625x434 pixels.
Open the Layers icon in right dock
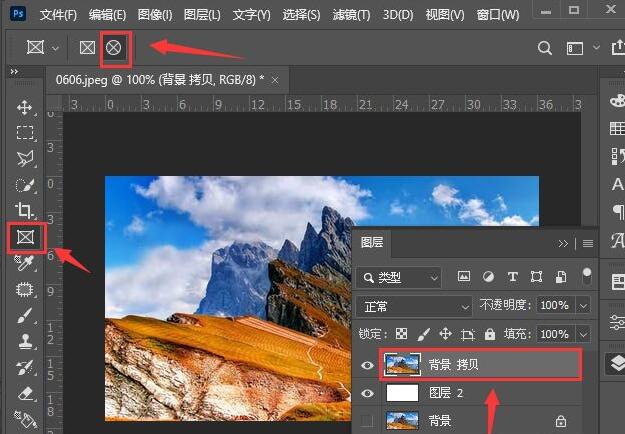(617, 363)
